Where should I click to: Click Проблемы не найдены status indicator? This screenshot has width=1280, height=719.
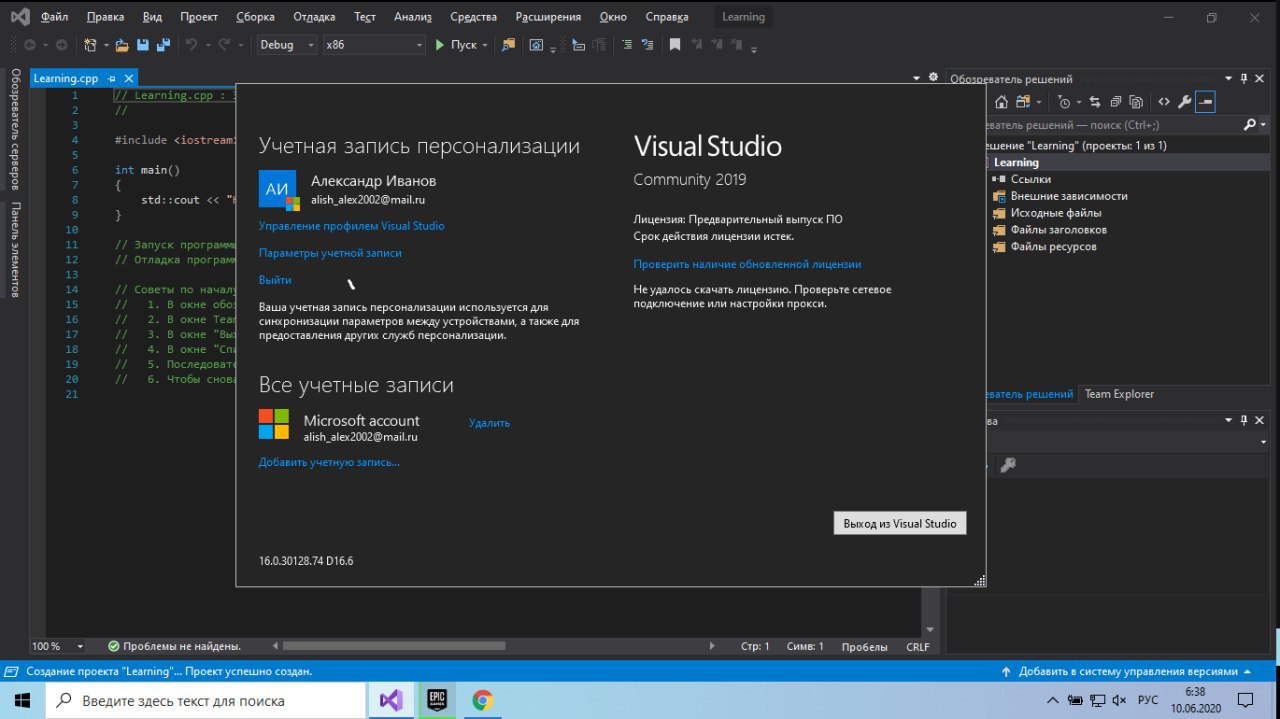pyautogui.click(x=175, y=646)
